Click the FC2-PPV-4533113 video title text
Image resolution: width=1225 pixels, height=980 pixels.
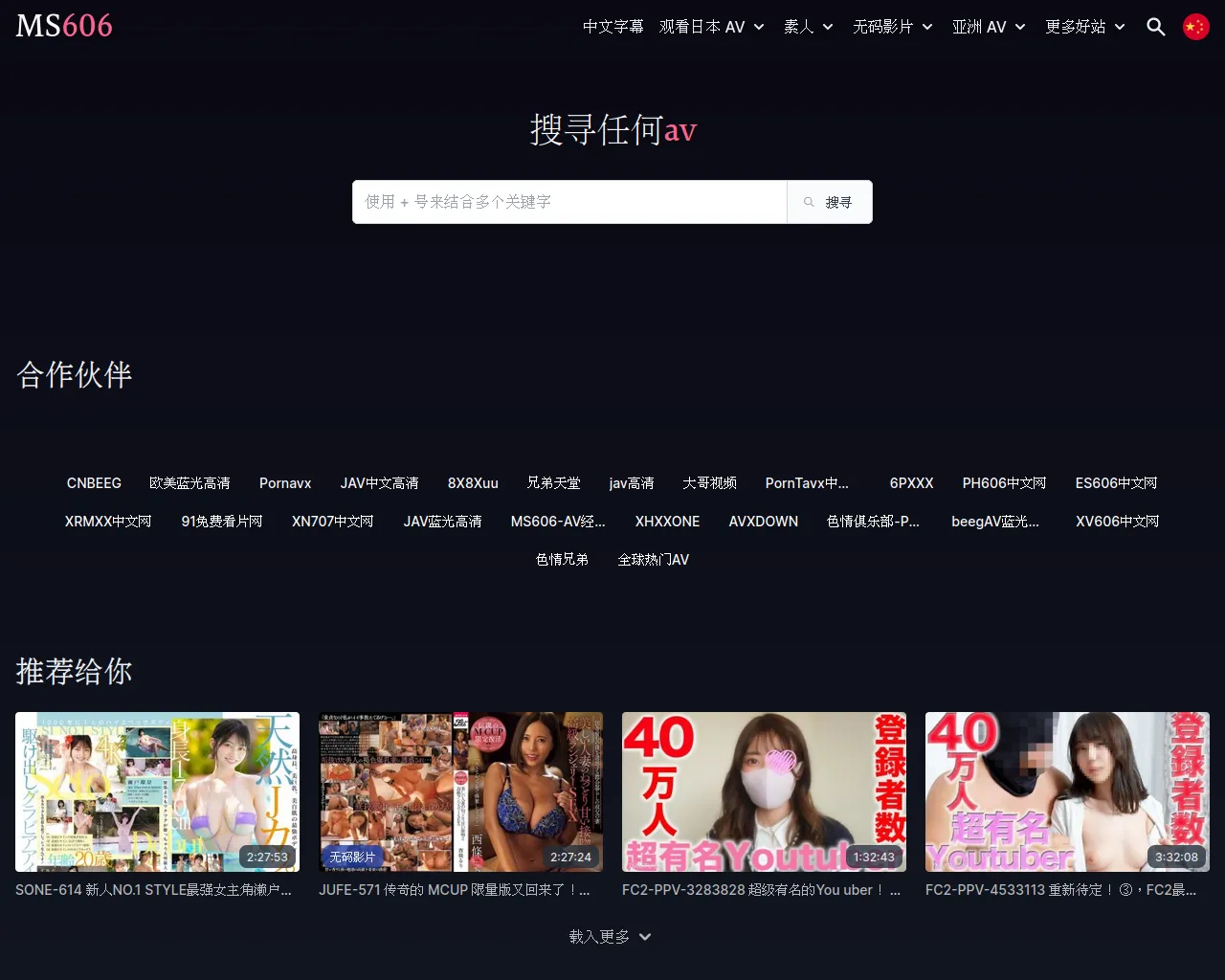coord(1060,890)
